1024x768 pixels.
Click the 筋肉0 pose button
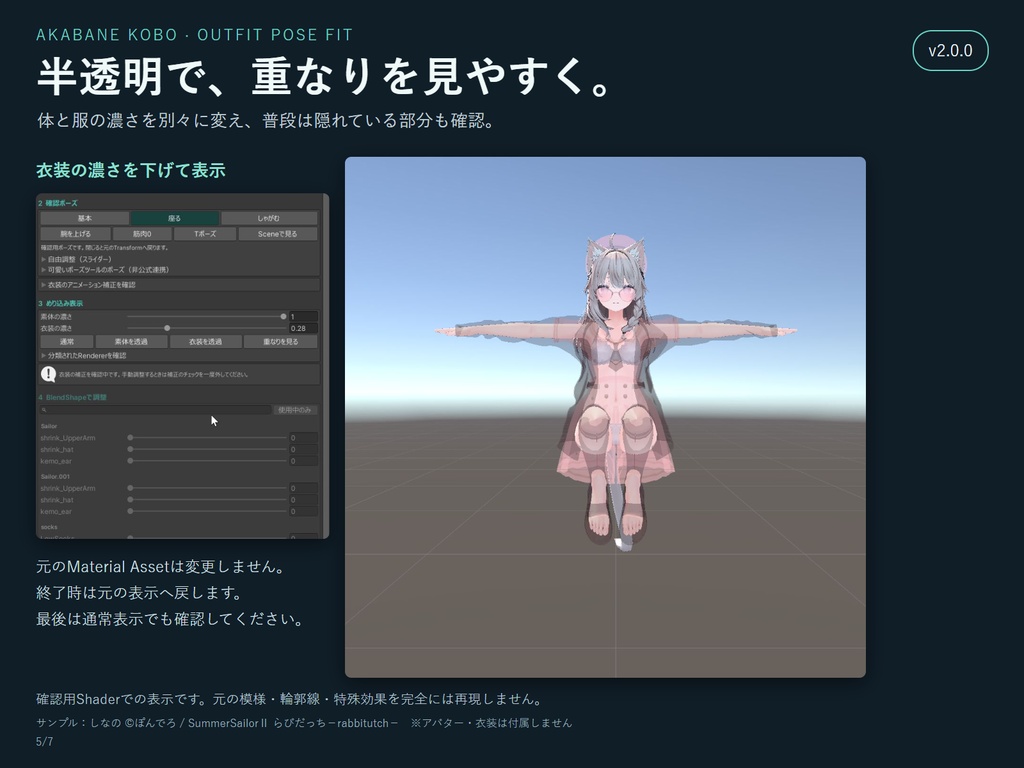coord(142,234)
